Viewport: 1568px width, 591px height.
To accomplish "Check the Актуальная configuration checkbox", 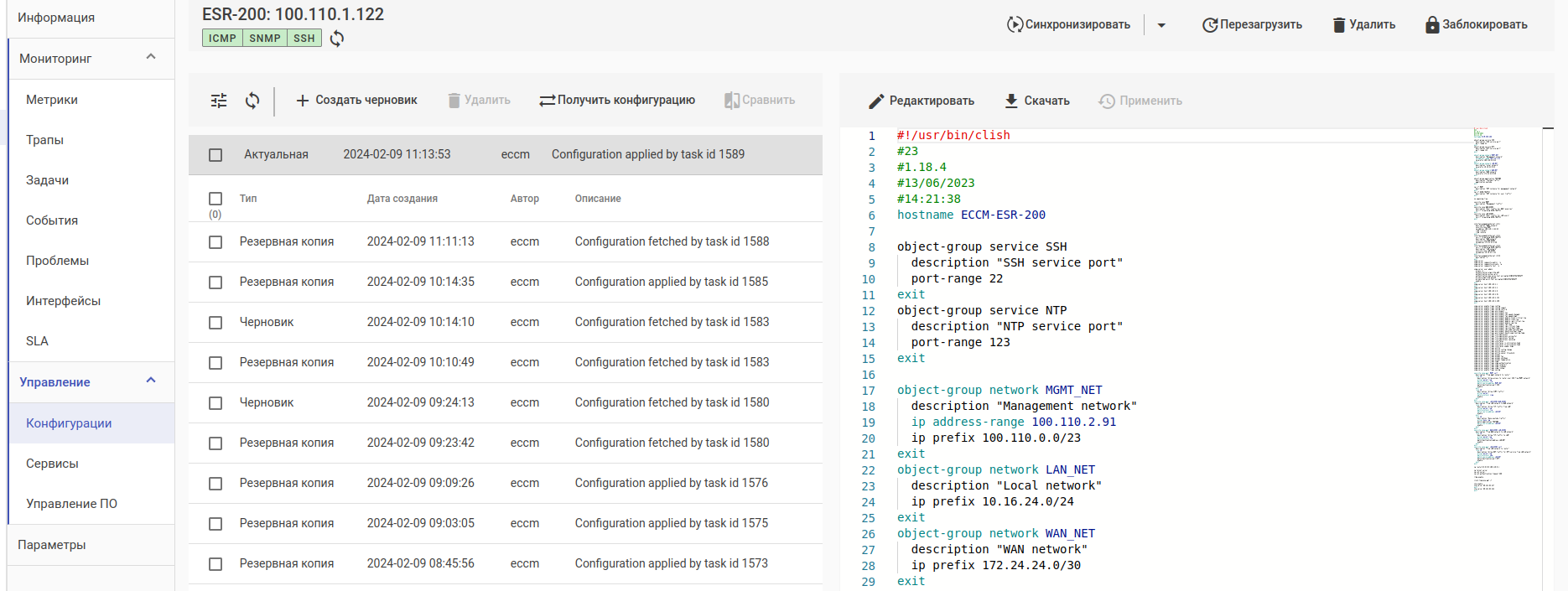I will coord(215,155).
